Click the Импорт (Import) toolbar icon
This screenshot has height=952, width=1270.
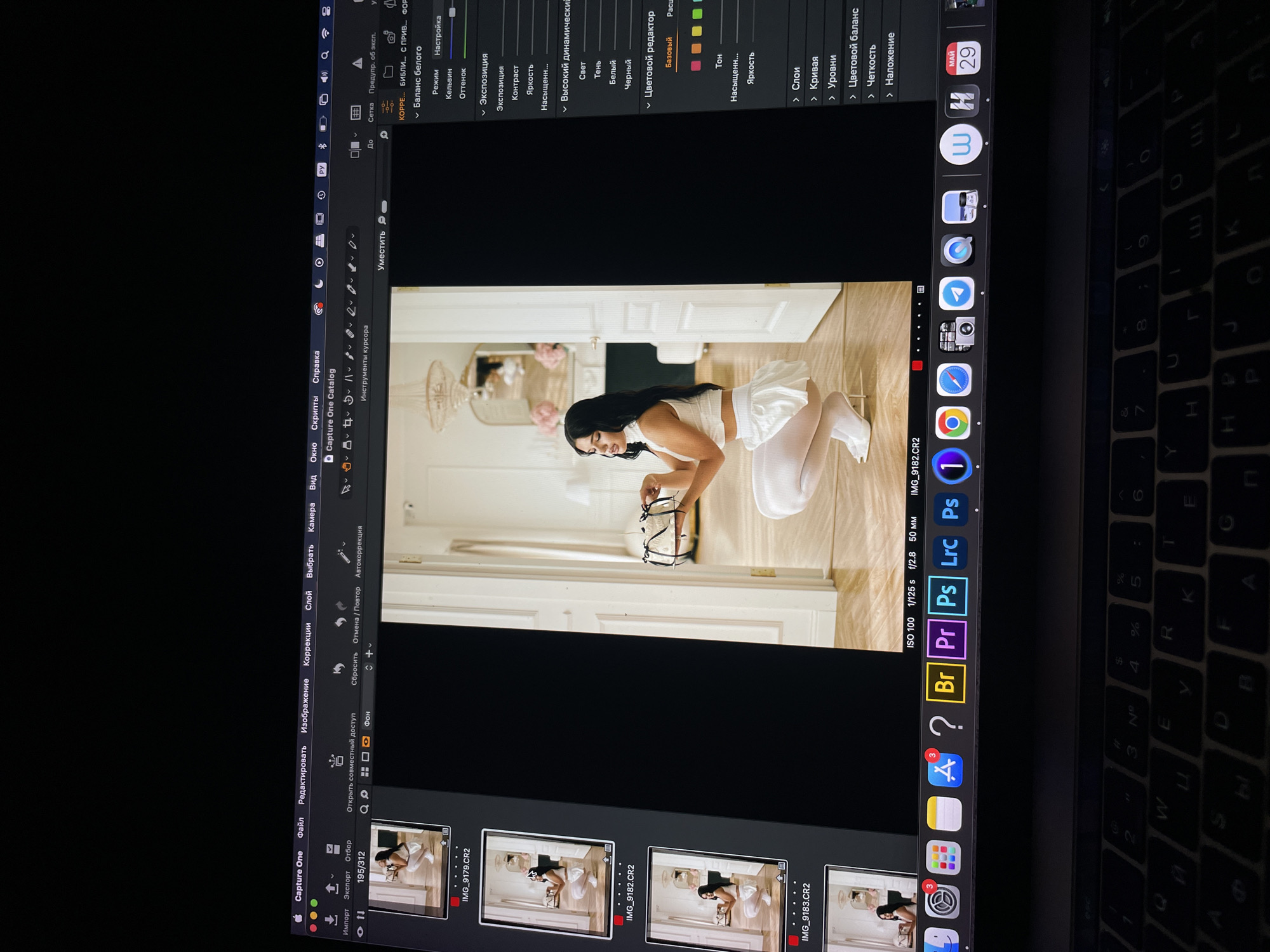(330, 919)
